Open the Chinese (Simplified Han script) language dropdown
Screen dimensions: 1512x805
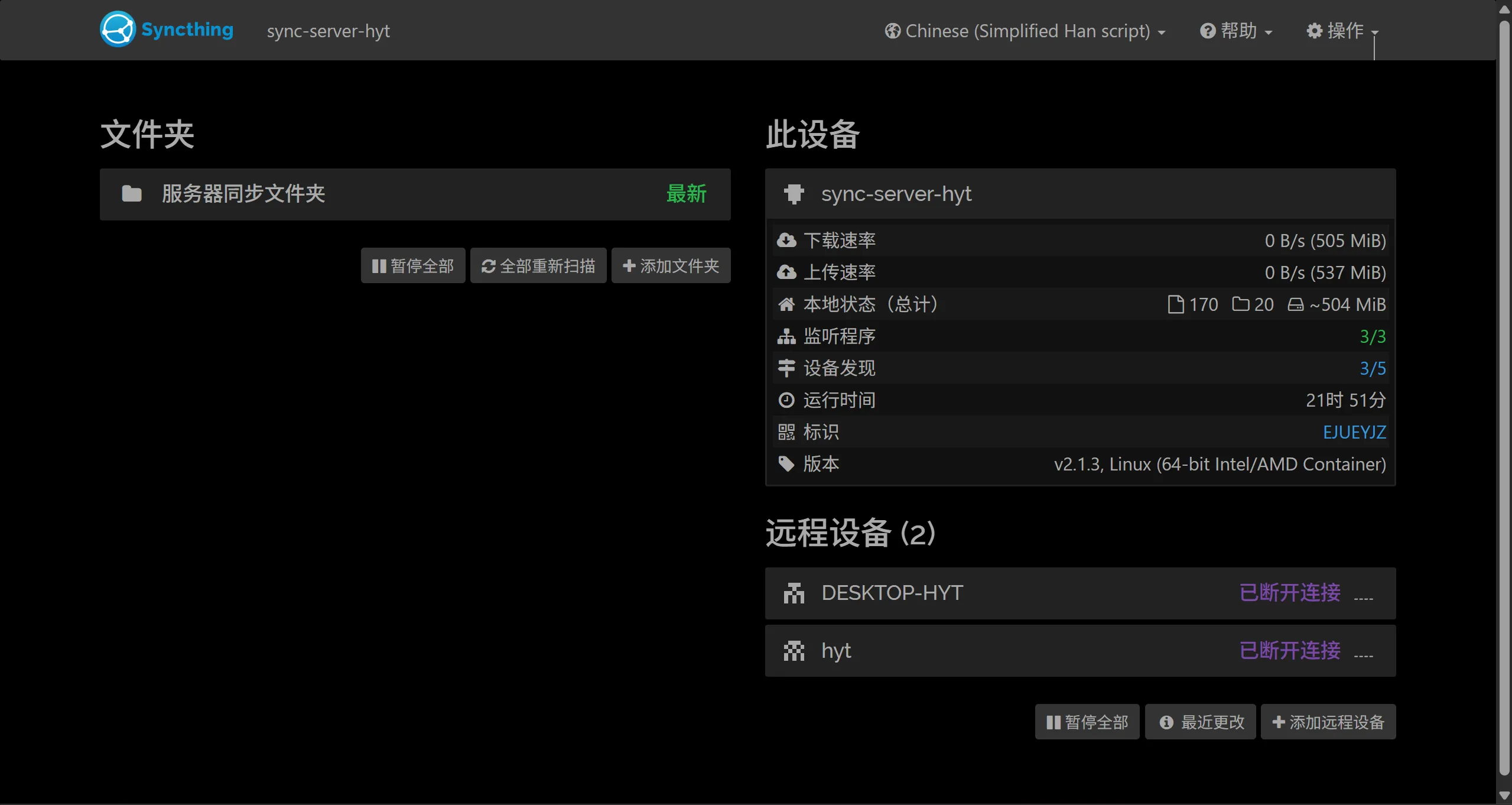pyautogui.click(x=1025, y=31)
